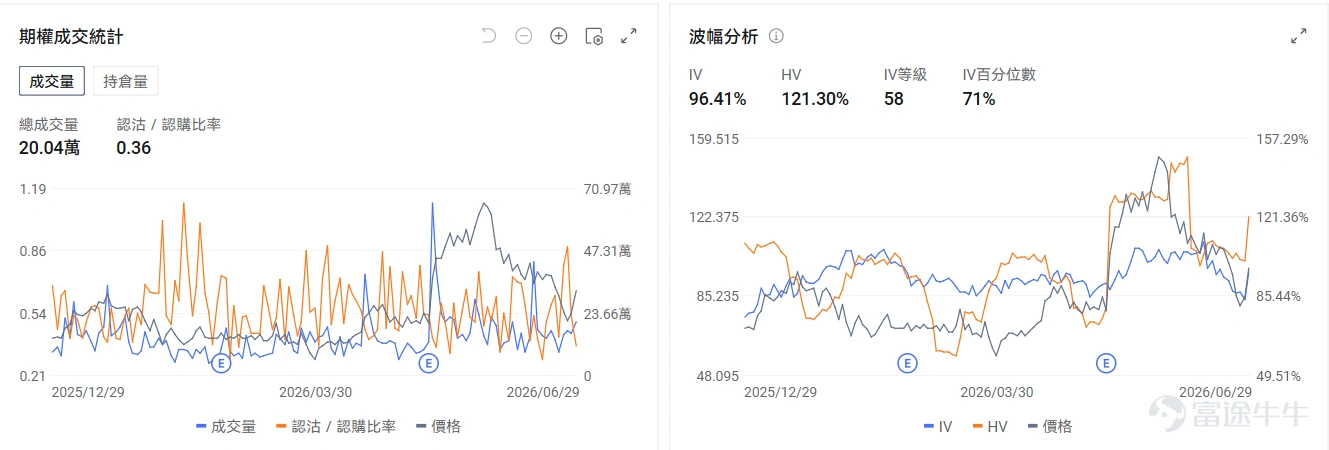Click the IV百分位數 value 71%

coord(979,99)
